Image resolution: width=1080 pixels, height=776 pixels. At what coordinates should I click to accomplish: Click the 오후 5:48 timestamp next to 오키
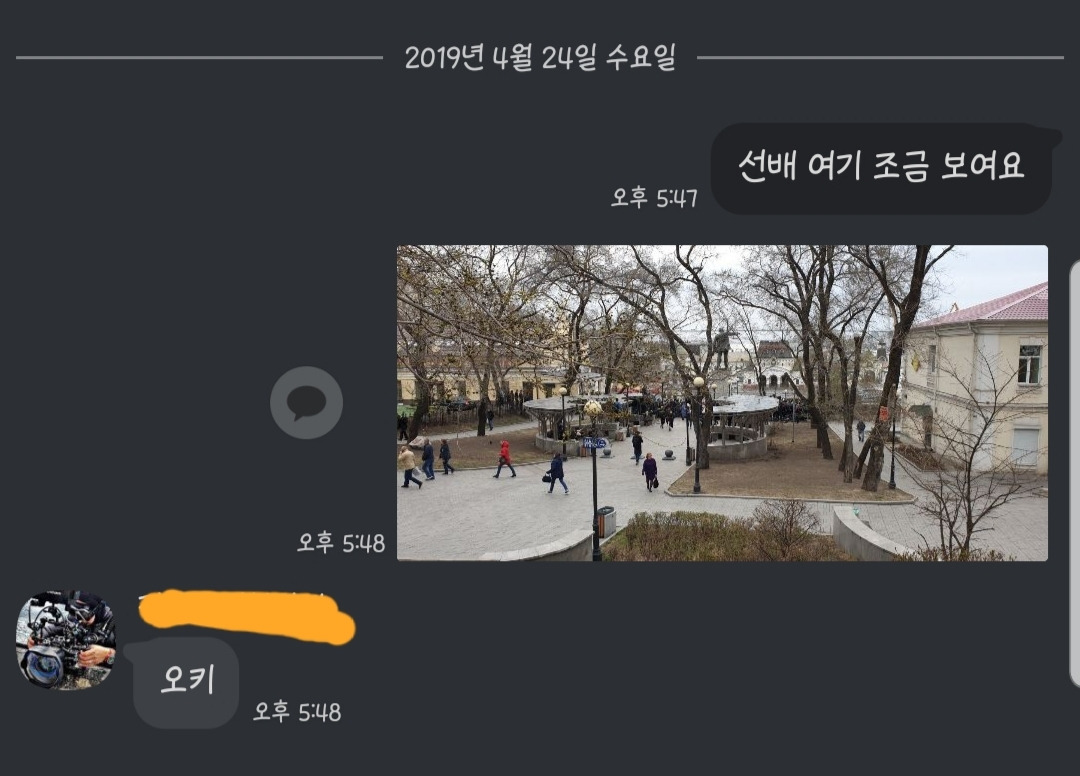coord(297,711)
